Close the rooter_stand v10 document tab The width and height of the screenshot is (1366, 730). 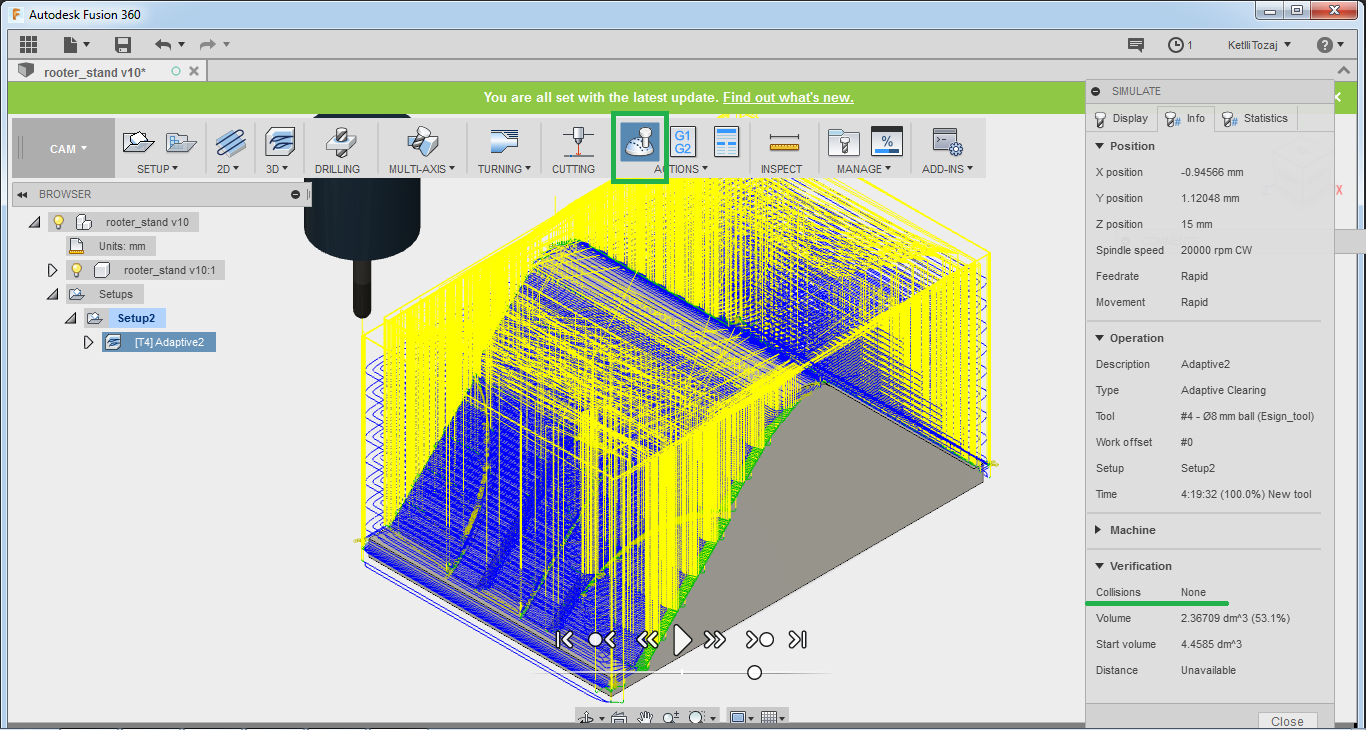pos(194,71)
